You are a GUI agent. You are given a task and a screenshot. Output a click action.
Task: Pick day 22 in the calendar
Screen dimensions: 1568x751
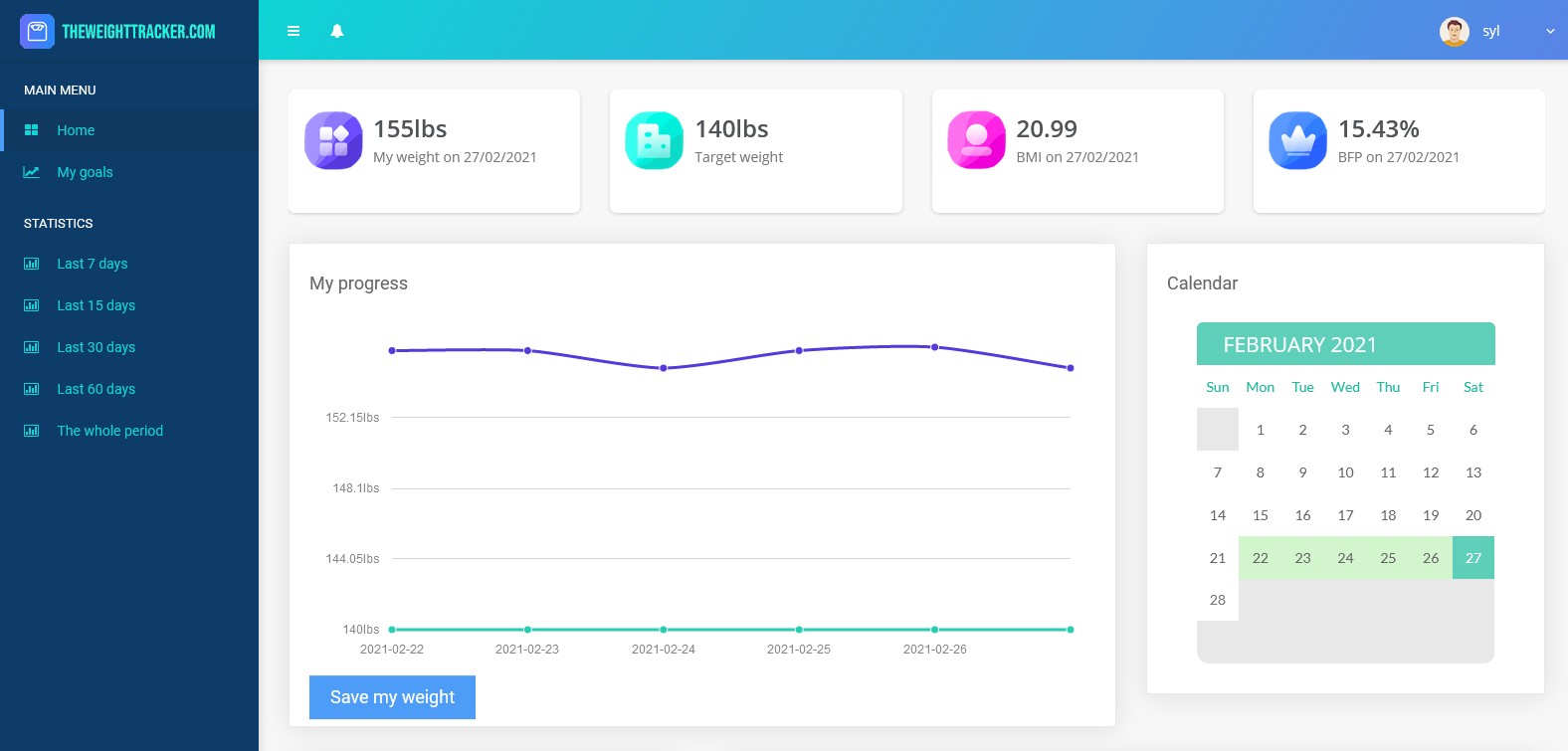1260,558
